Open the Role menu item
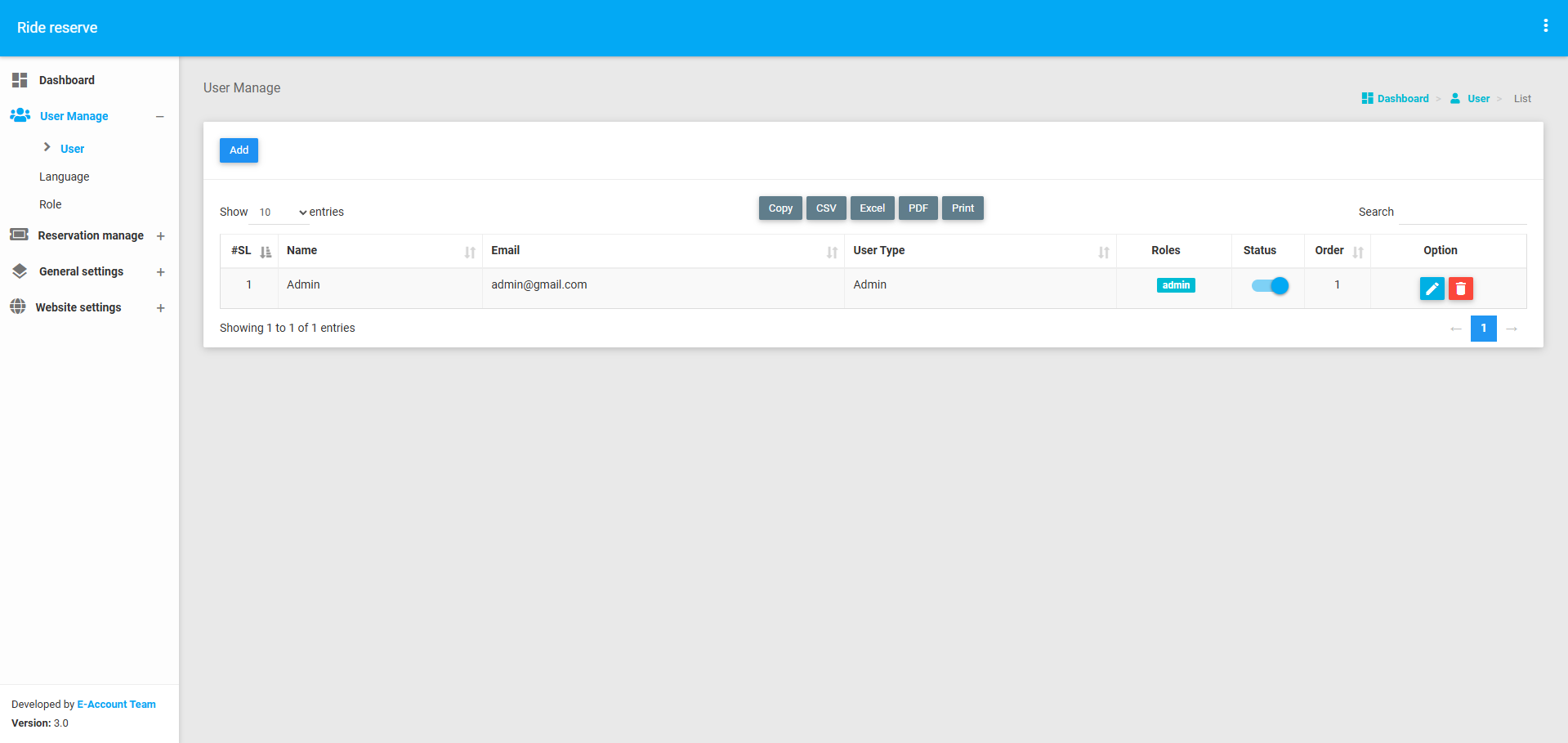Viewport: 1568px width, 743px height. pyautogui.click(x=51, y=204)
